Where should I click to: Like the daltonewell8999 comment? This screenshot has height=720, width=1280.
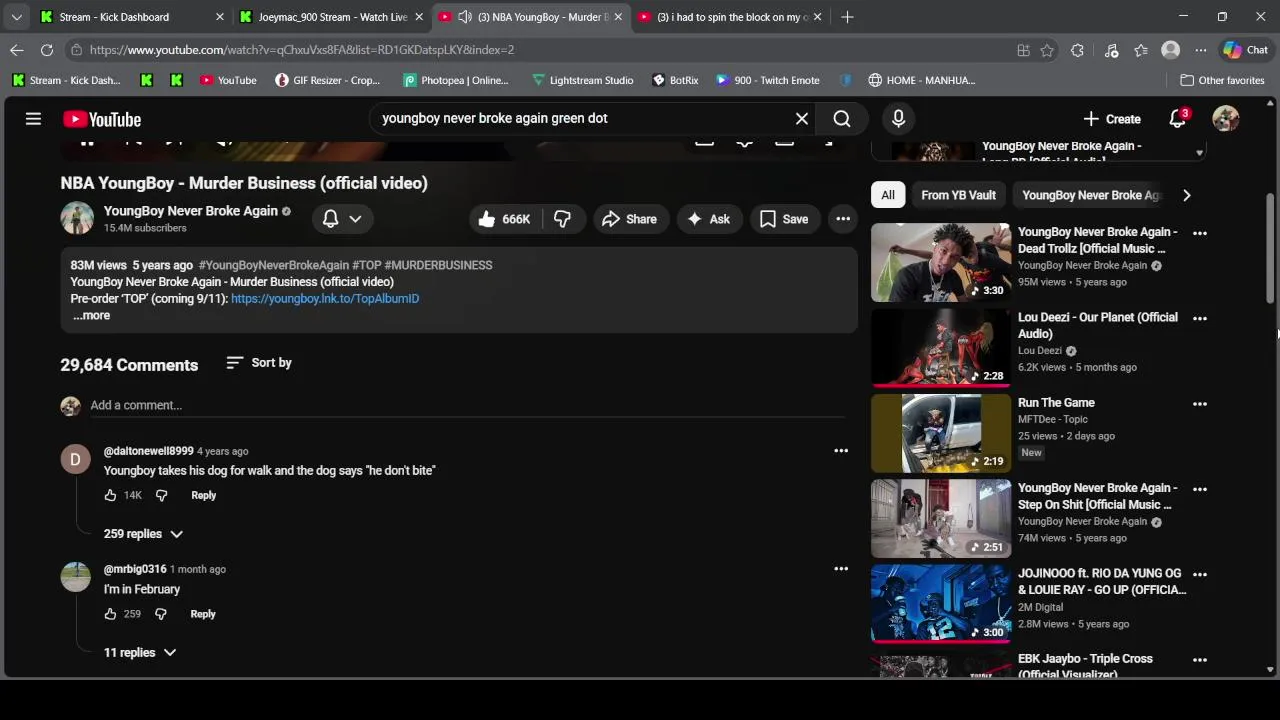click(110, 495)
